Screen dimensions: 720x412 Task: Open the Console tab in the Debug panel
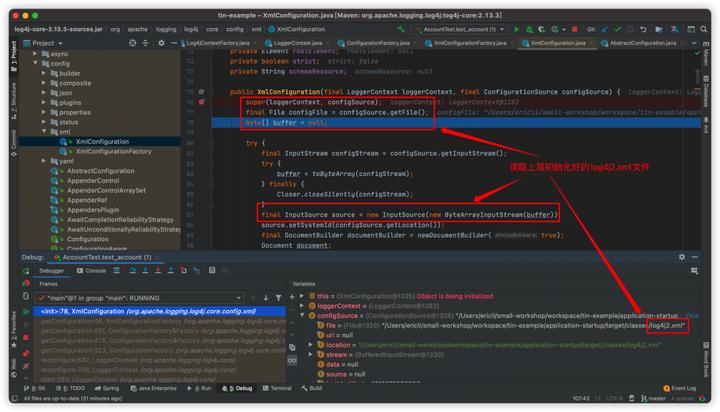(91, 271)
